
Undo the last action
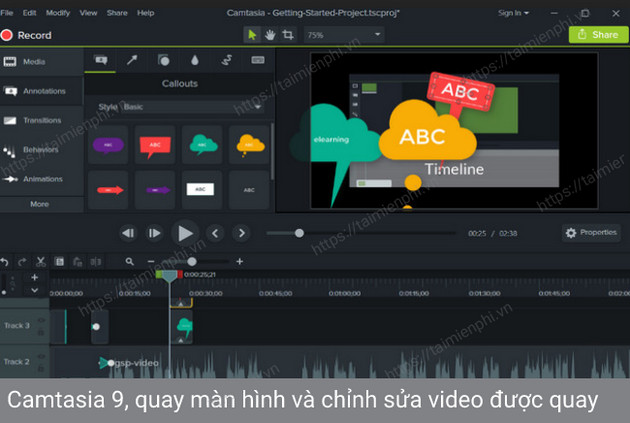click(4, 262)
